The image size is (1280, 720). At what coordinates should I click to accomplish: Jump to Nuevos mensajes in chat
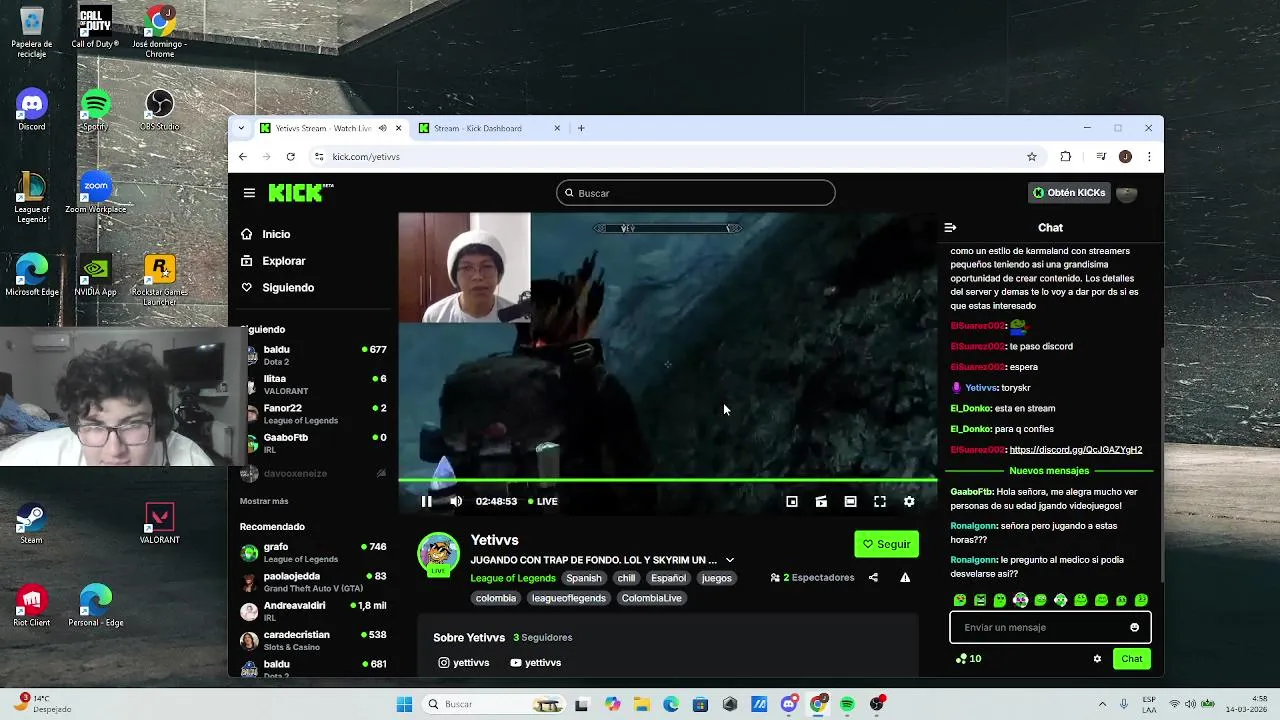(1049, 471)
